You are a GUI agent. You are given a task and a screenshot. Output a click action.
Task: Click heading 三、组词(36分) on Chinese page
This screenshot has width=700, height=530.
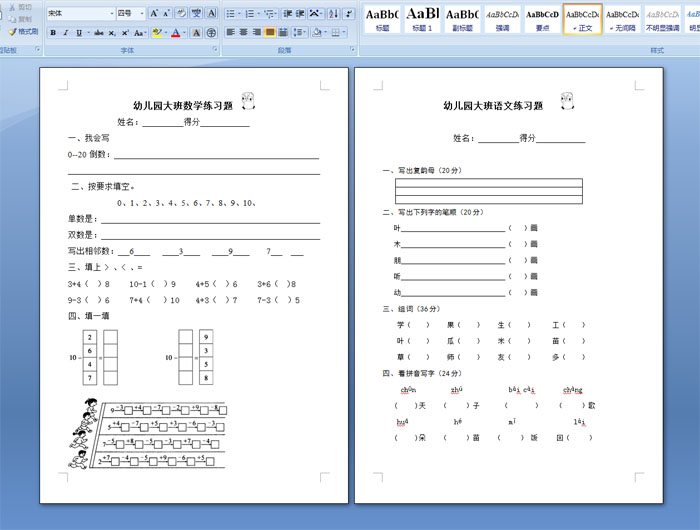coord(411,309)
